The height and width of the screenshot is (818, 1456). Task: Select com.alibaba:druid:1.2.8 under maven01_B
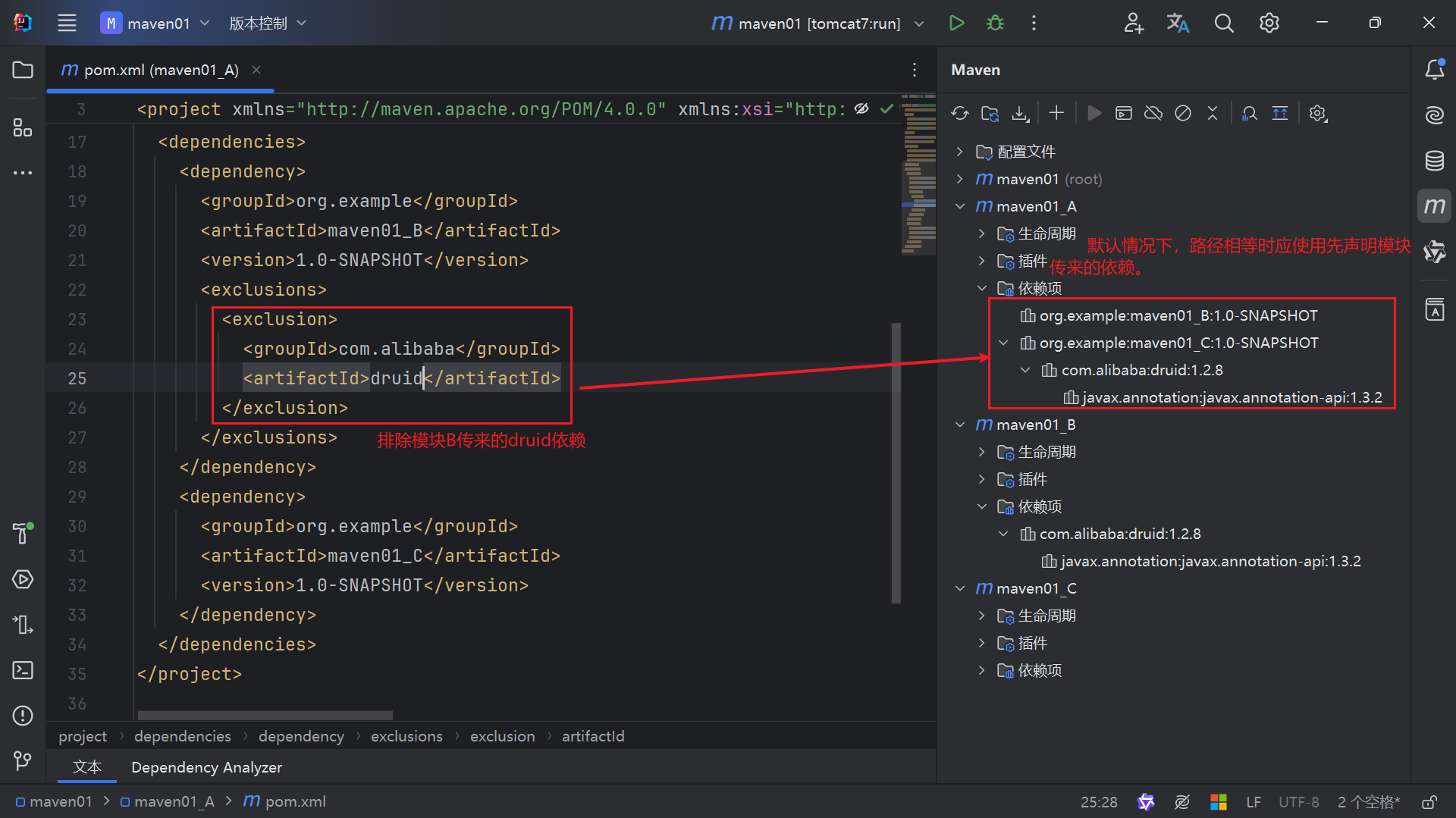[1119, 534]
